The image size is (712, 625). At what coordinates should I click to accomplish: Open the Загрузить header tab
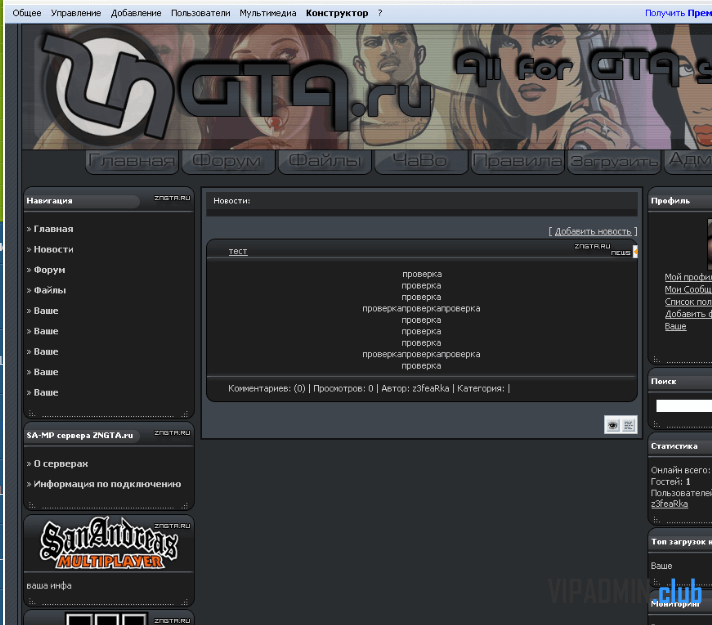[x=614, y=161]
